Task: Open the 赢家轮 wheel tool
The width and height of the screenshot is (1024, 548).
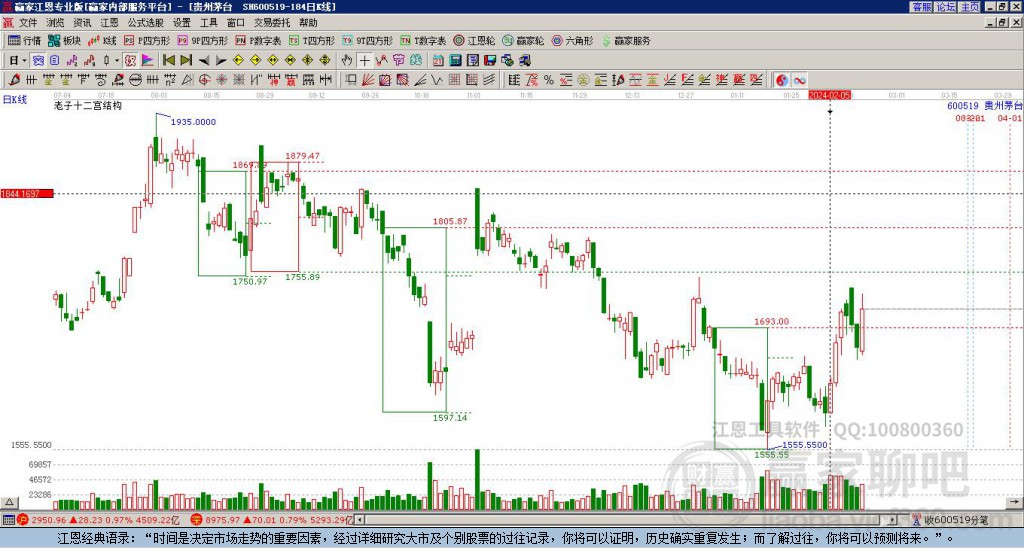Action: point(523,40)
